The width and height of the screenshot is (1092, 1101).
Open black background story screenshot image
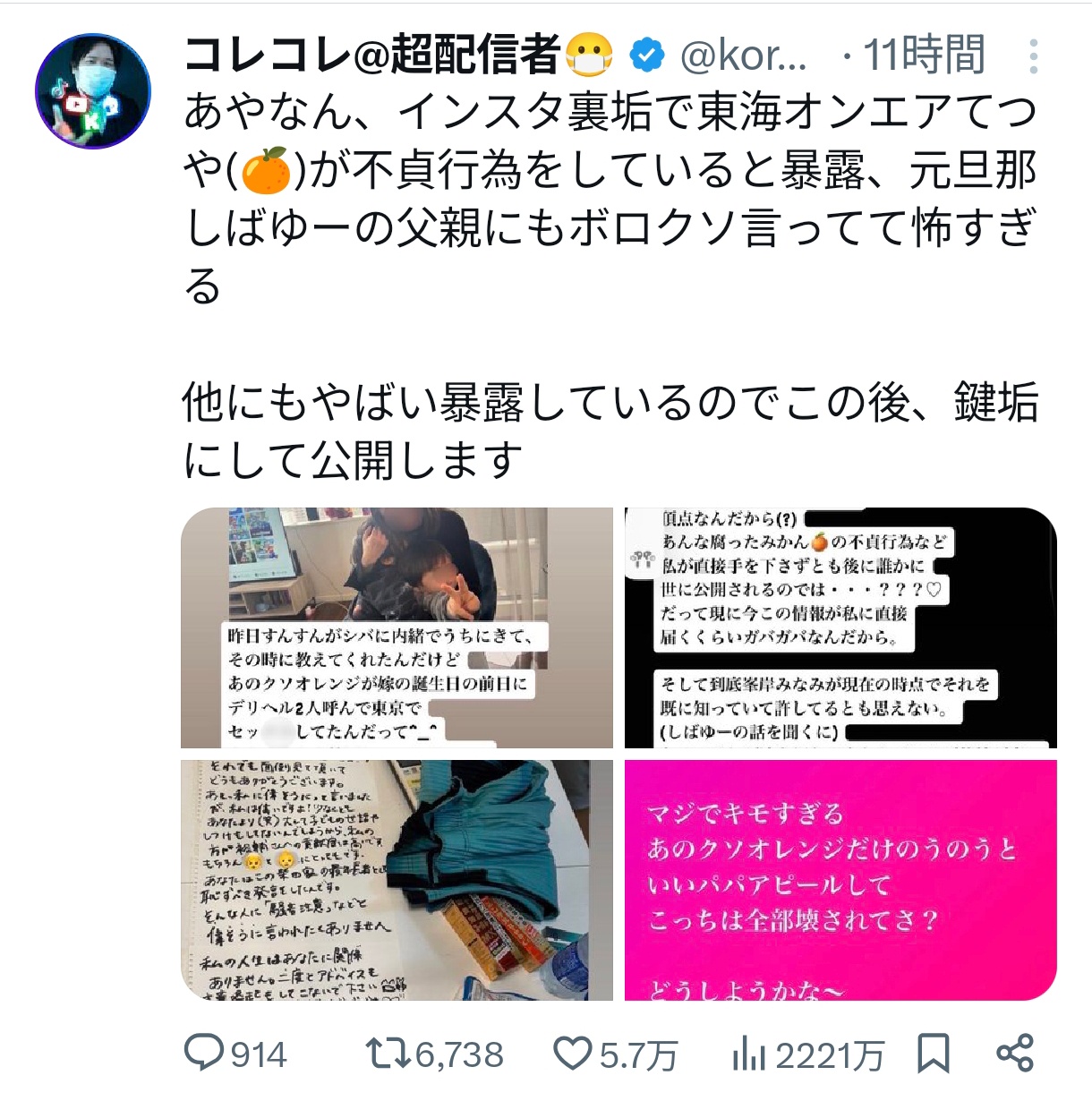(x=840, y=627)
